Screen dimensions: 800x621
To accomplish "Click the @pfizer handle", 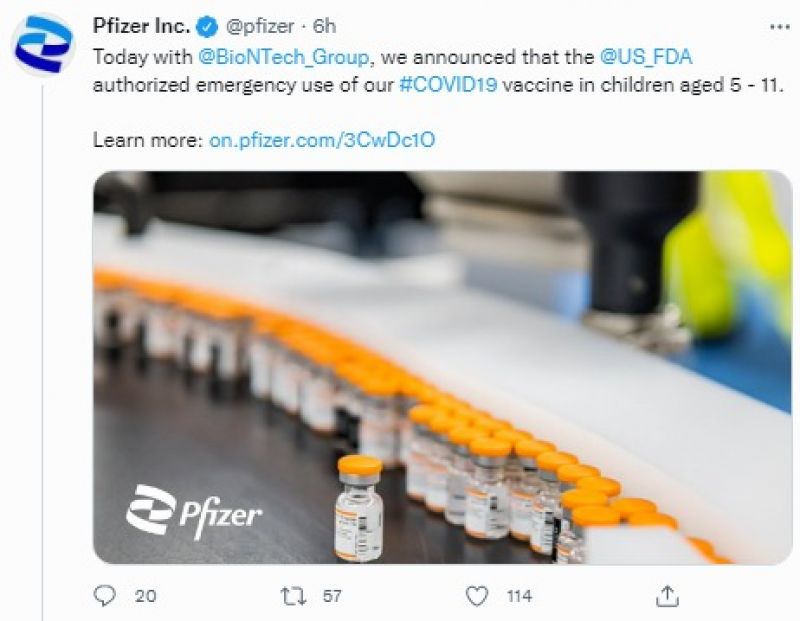I will click(x=260, y=27).
